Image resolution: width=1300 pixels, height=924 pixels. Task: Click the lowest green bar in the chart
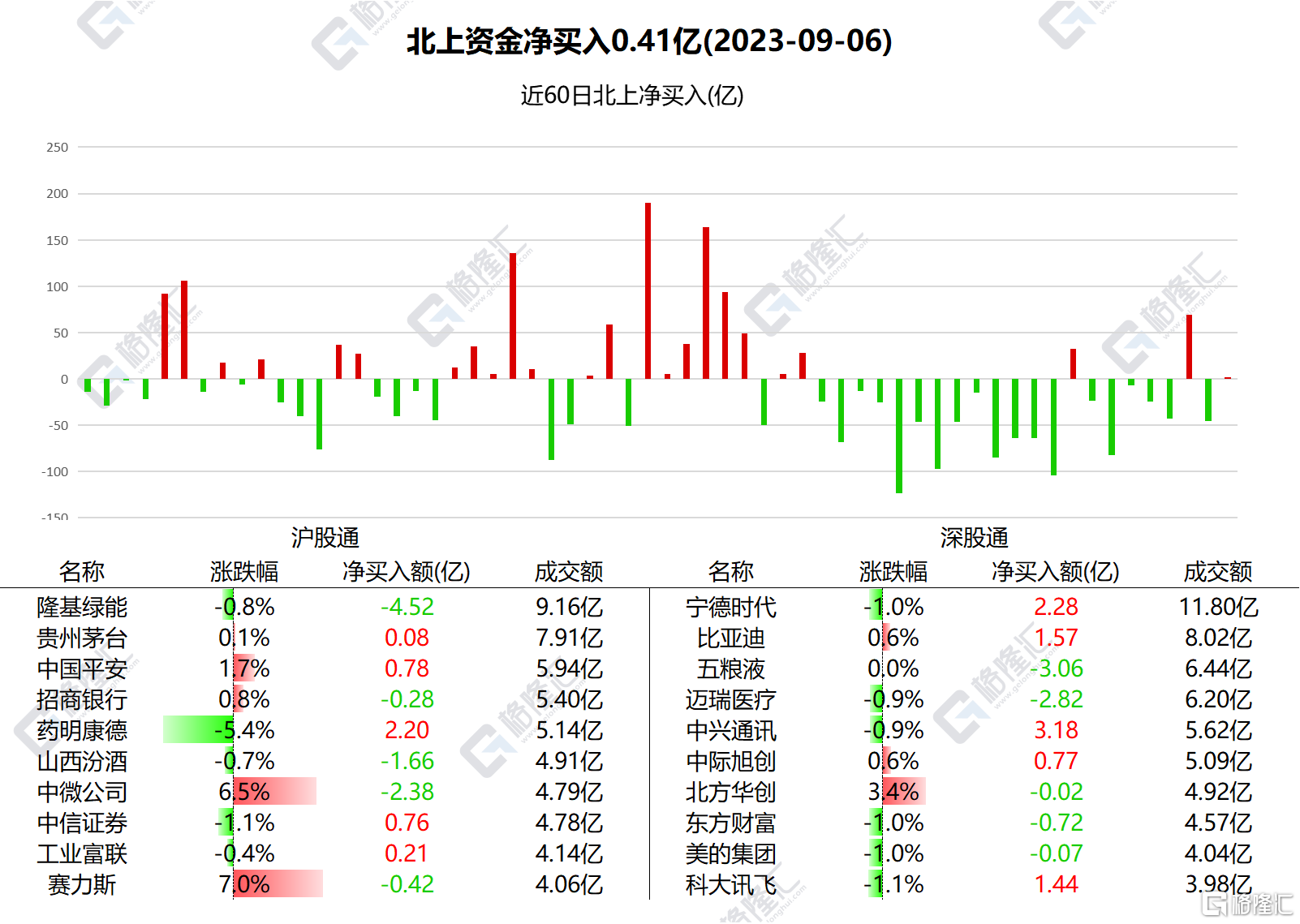[x=898, y=436]
